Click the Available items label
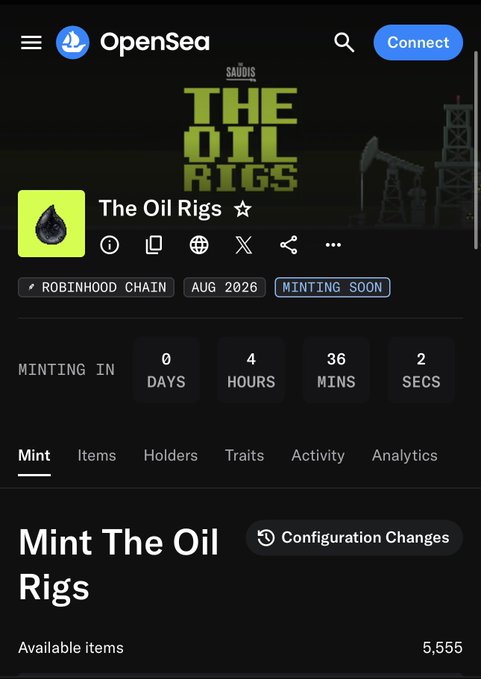Image resolution: width=481 pixels, height=679 pixels. [71, 648]
